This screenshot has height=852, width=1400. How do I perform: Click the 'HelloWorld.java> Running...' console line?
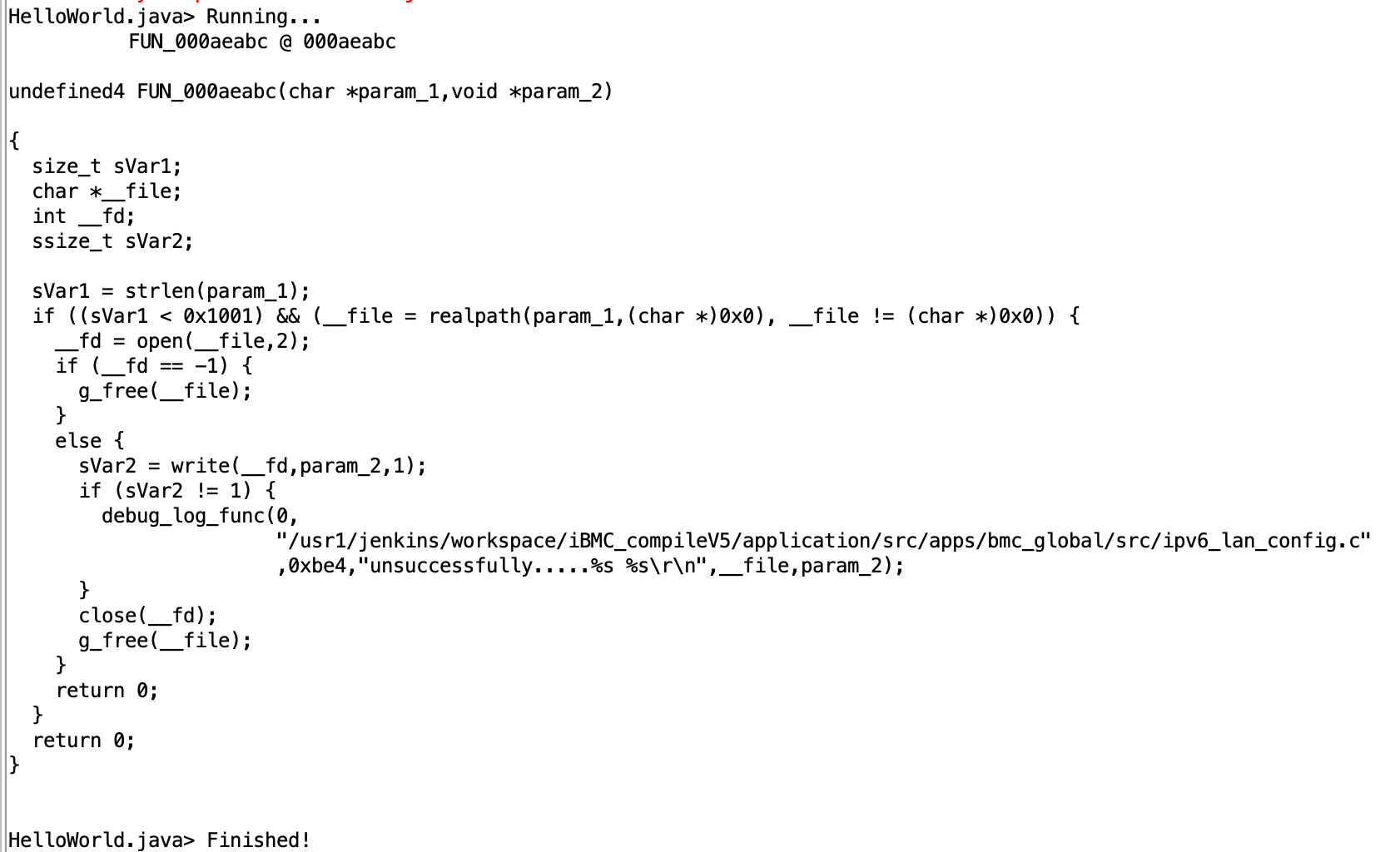coord(165,17)
